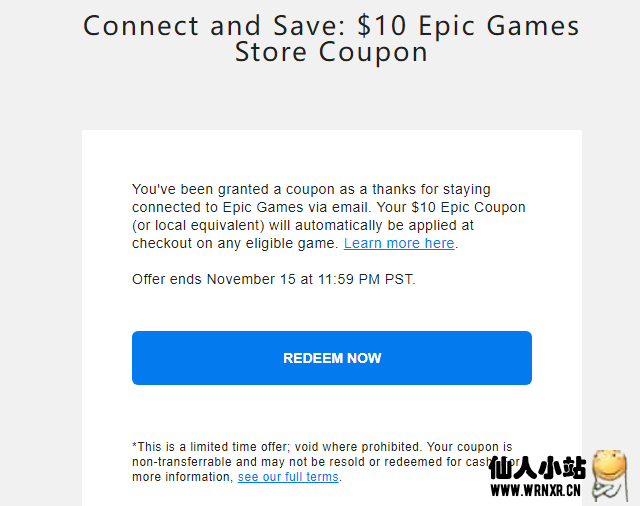The width and height of the screenshot is (640, 506).
Task: Click the 11:59 PM PST time text
Action: (366, 279)
